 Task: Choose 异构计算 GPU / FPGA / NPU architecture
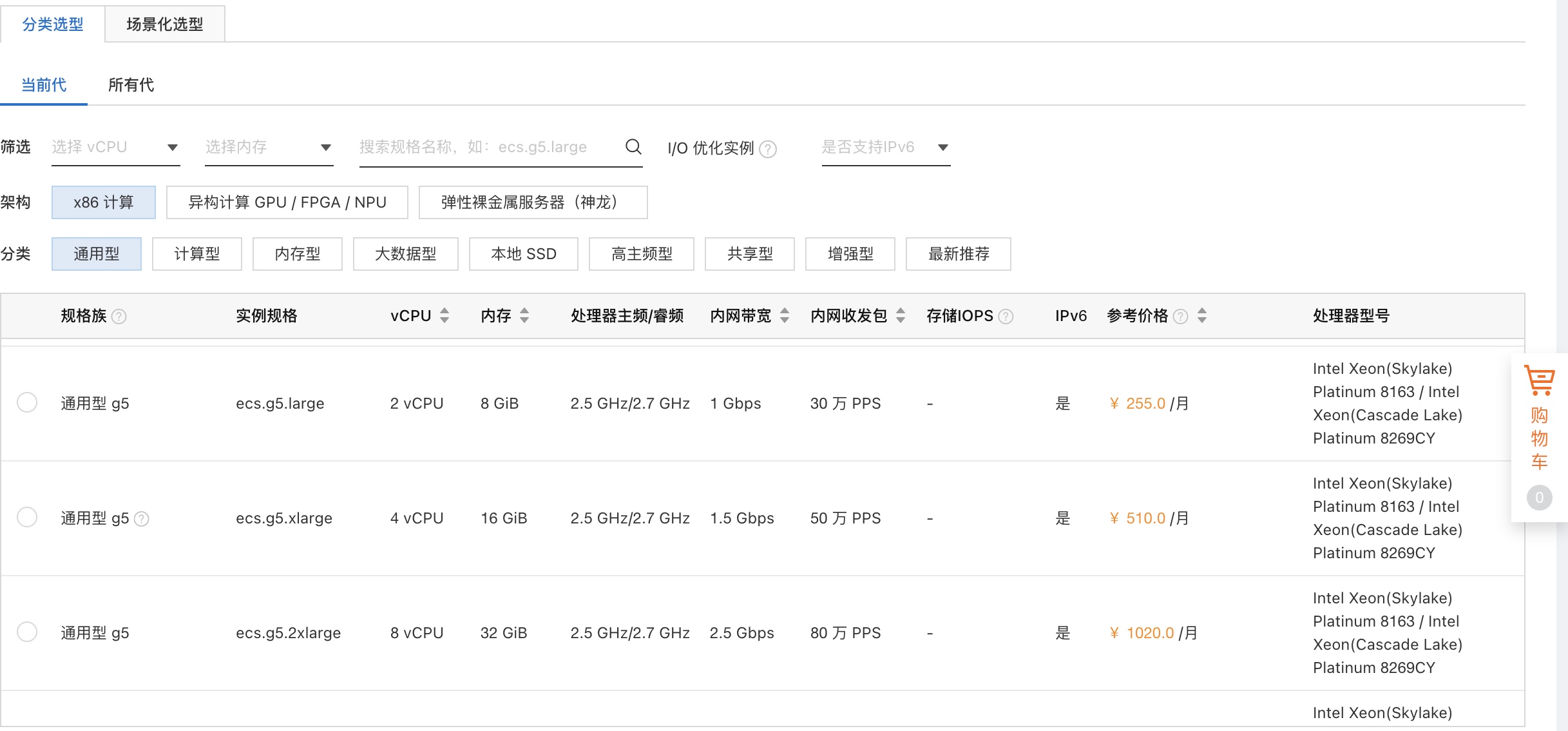click(x=287, y=202)
